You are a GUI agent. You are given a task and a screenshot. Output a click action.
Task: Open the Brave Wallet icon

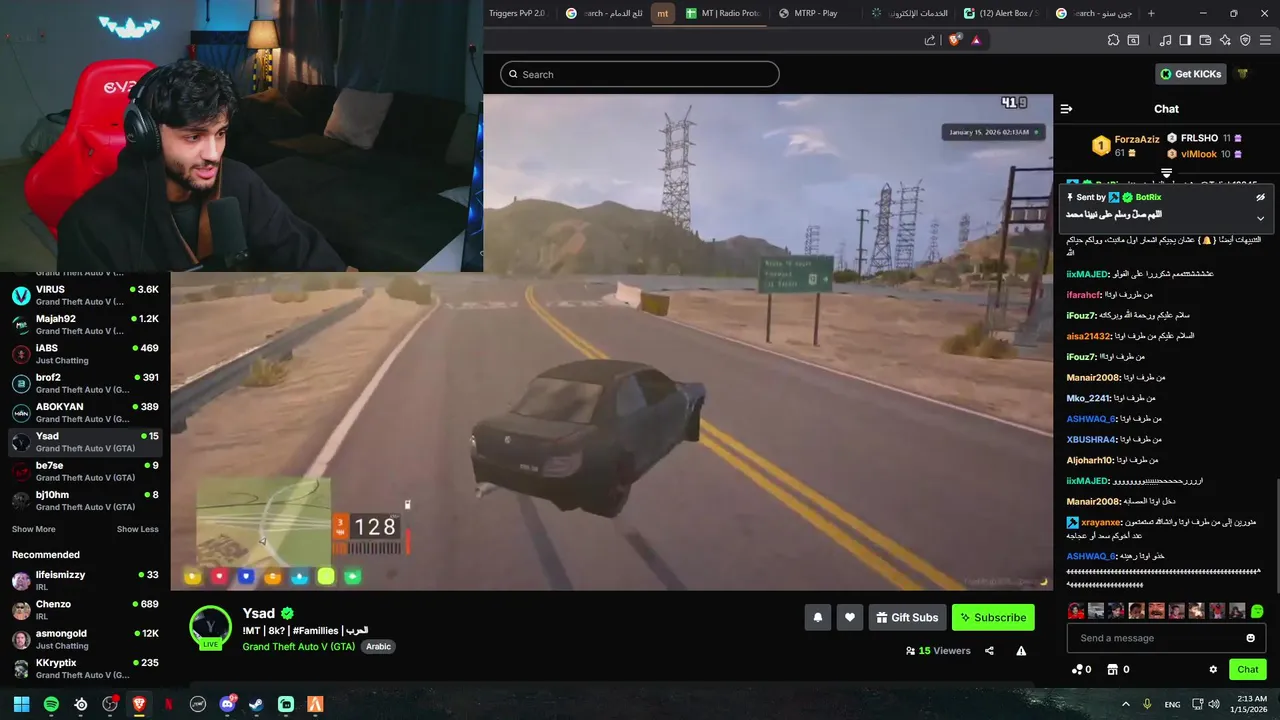point(1205,40)
